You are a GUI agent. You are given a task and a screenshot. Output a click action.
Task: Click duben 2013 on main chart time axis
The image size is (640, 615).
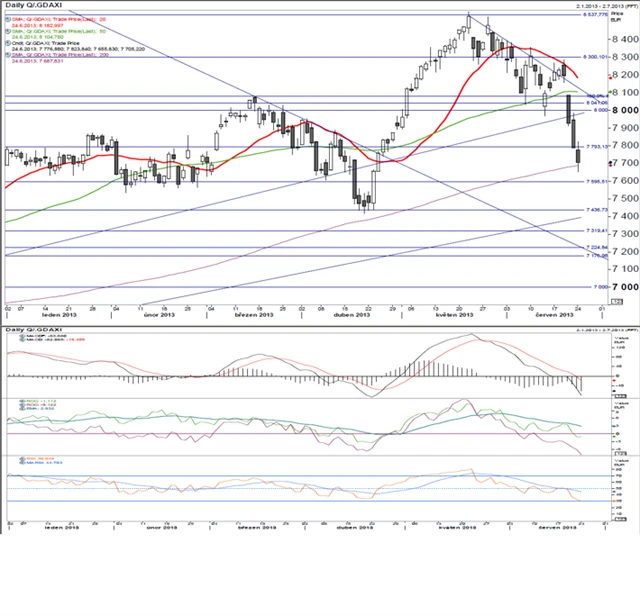(352, 315)
